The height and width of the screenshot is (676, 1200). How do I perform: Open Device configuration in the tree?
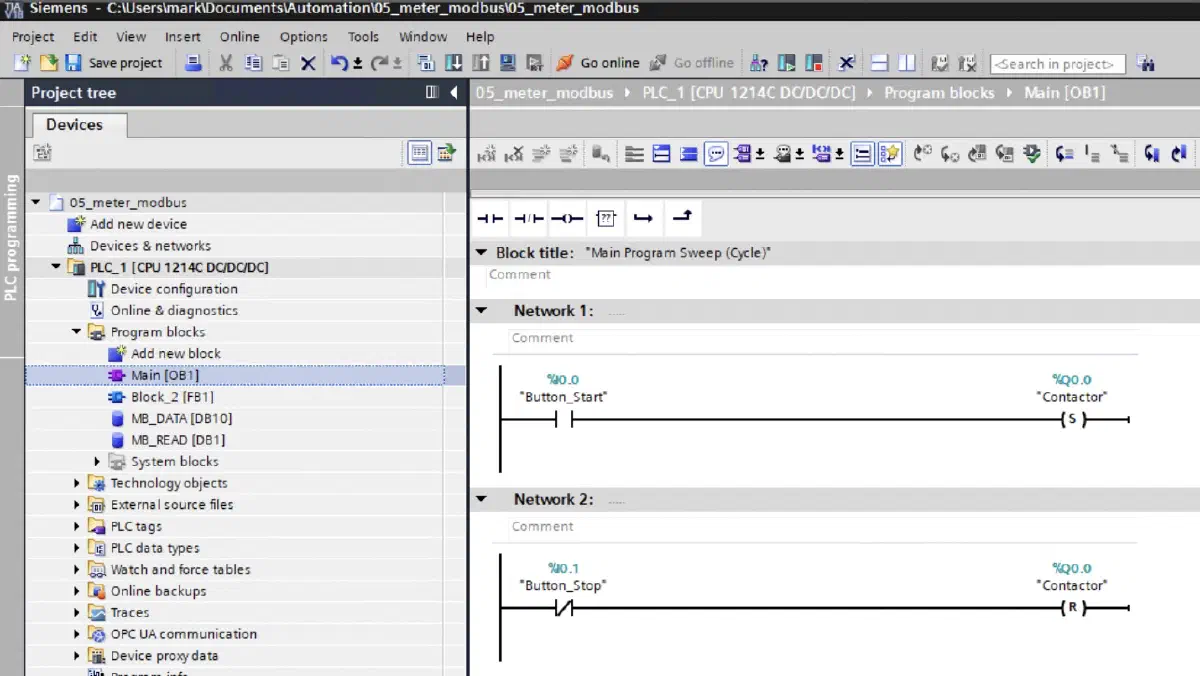(x=163, y=289)
